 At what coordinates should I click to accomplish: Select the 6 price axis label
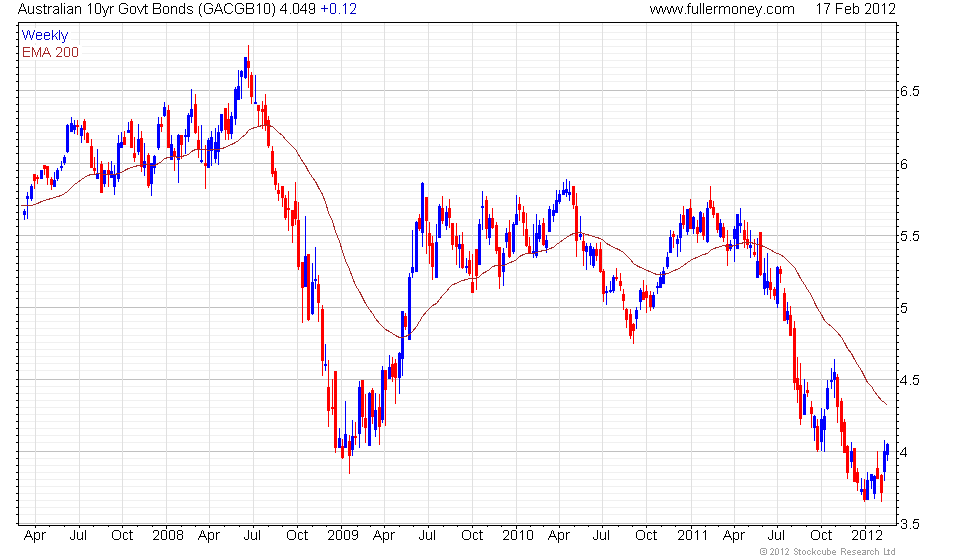pos(904,164)
